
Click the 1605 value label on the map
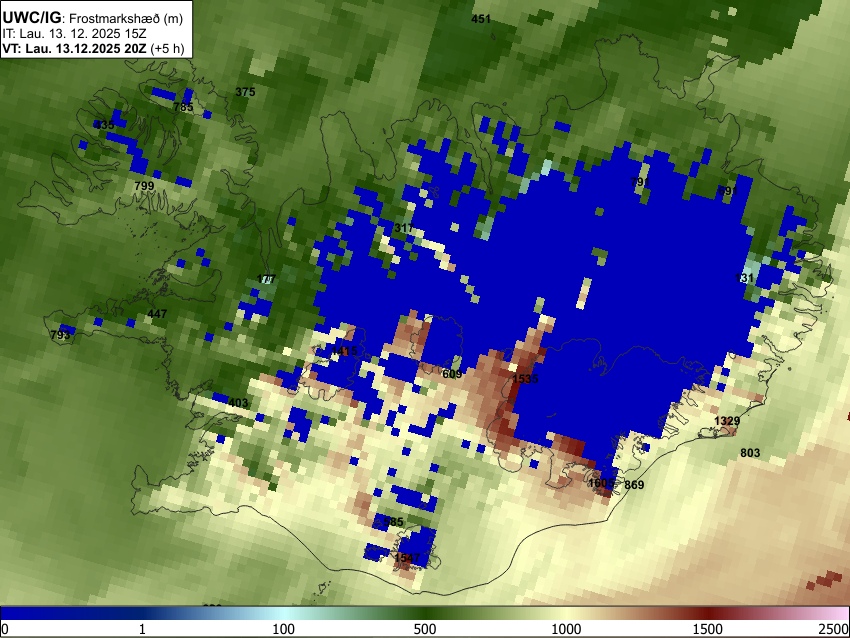[601, 482]
